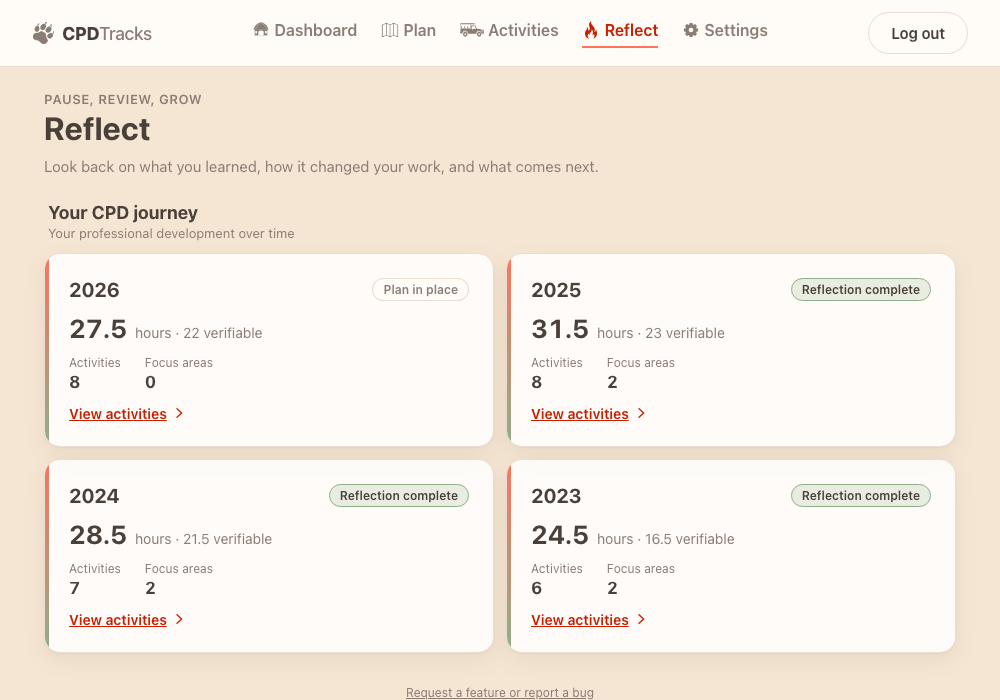Click '21.5 verifiable' text on 2024 card

click(x=228, y=539)
